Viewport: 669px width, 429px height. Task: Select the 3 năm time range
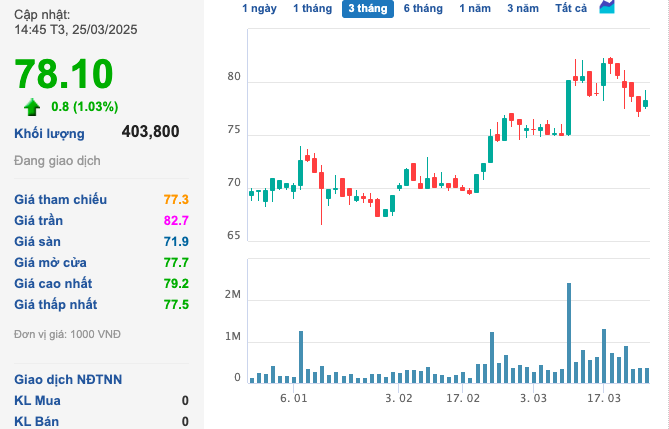(x=522, y=8)
